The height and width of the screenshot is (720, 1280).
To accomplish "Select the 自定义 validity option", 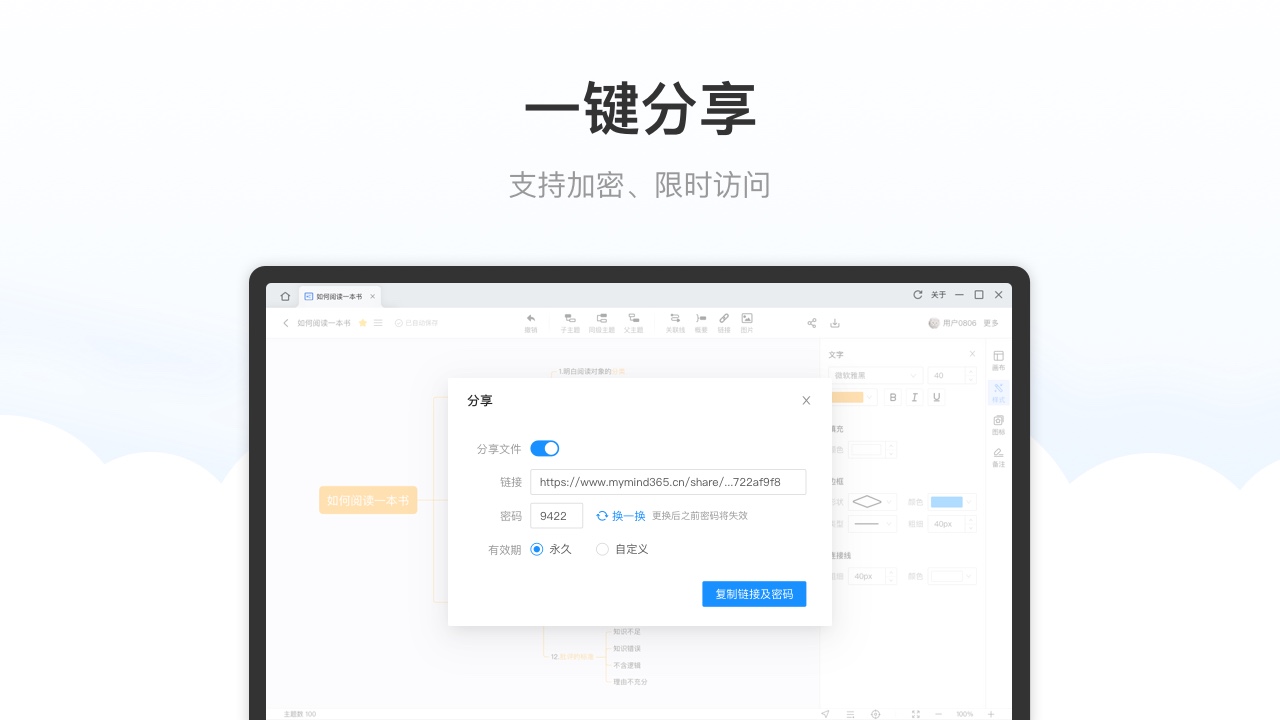I will tap(622, 549).
